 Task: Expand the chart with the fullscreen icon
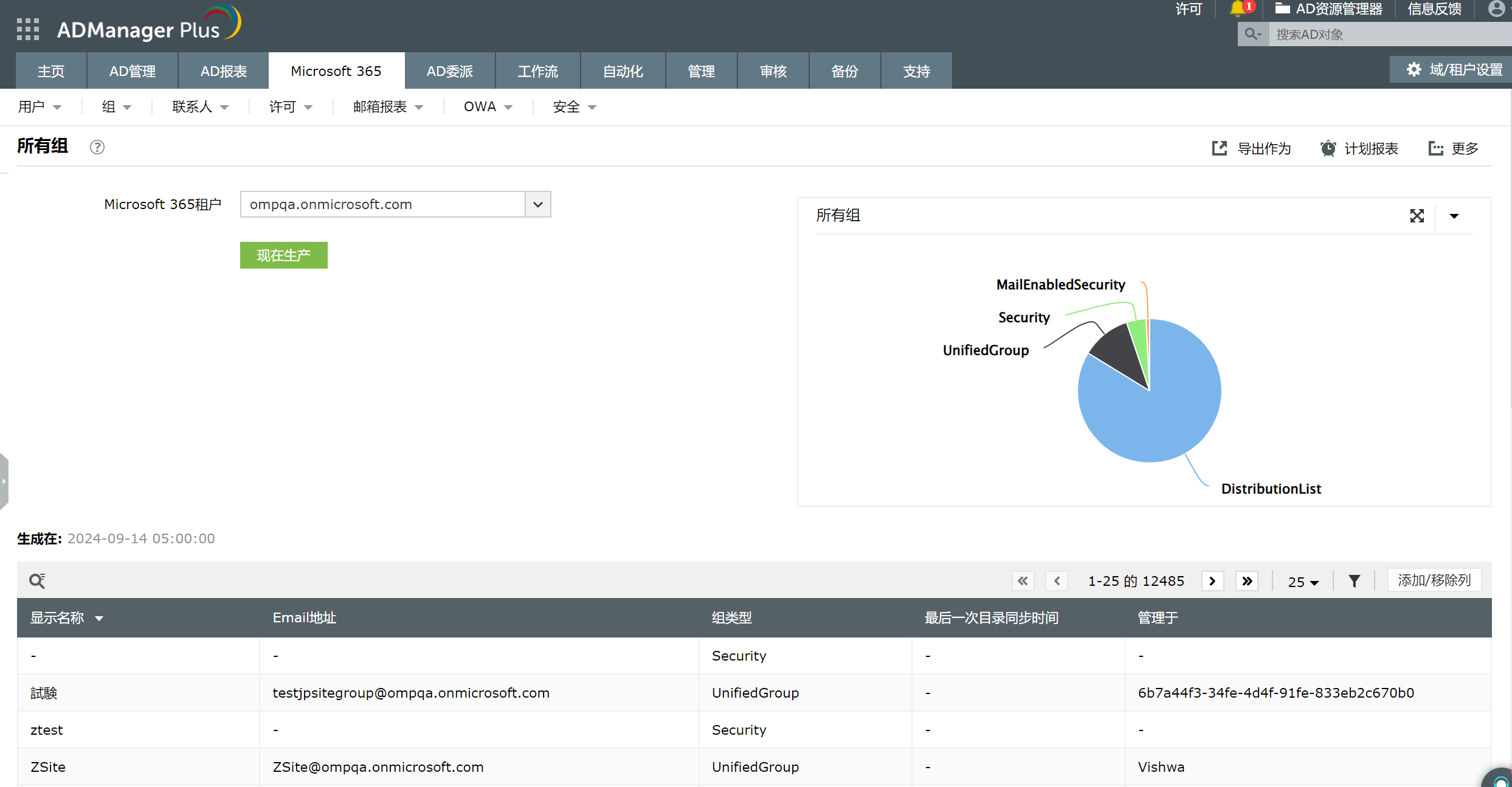(x=1417, y=216)
